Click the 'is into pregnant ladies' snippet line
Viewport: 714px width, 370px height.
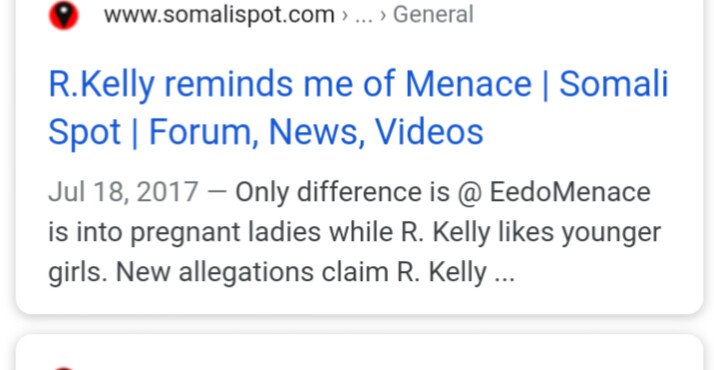tap(354, 233)
